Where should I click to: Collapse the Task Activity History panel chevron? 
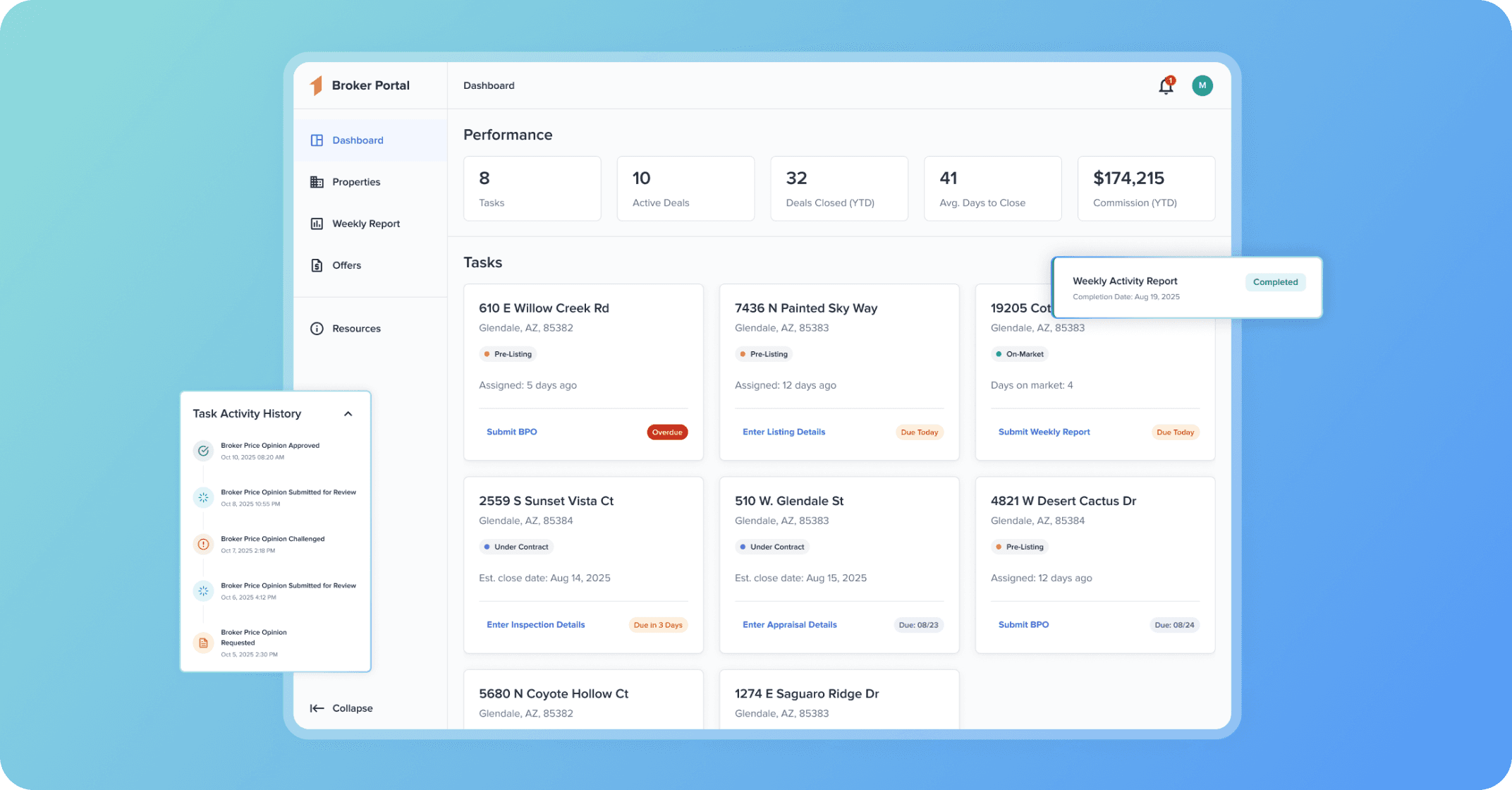(x=348, y=414)
